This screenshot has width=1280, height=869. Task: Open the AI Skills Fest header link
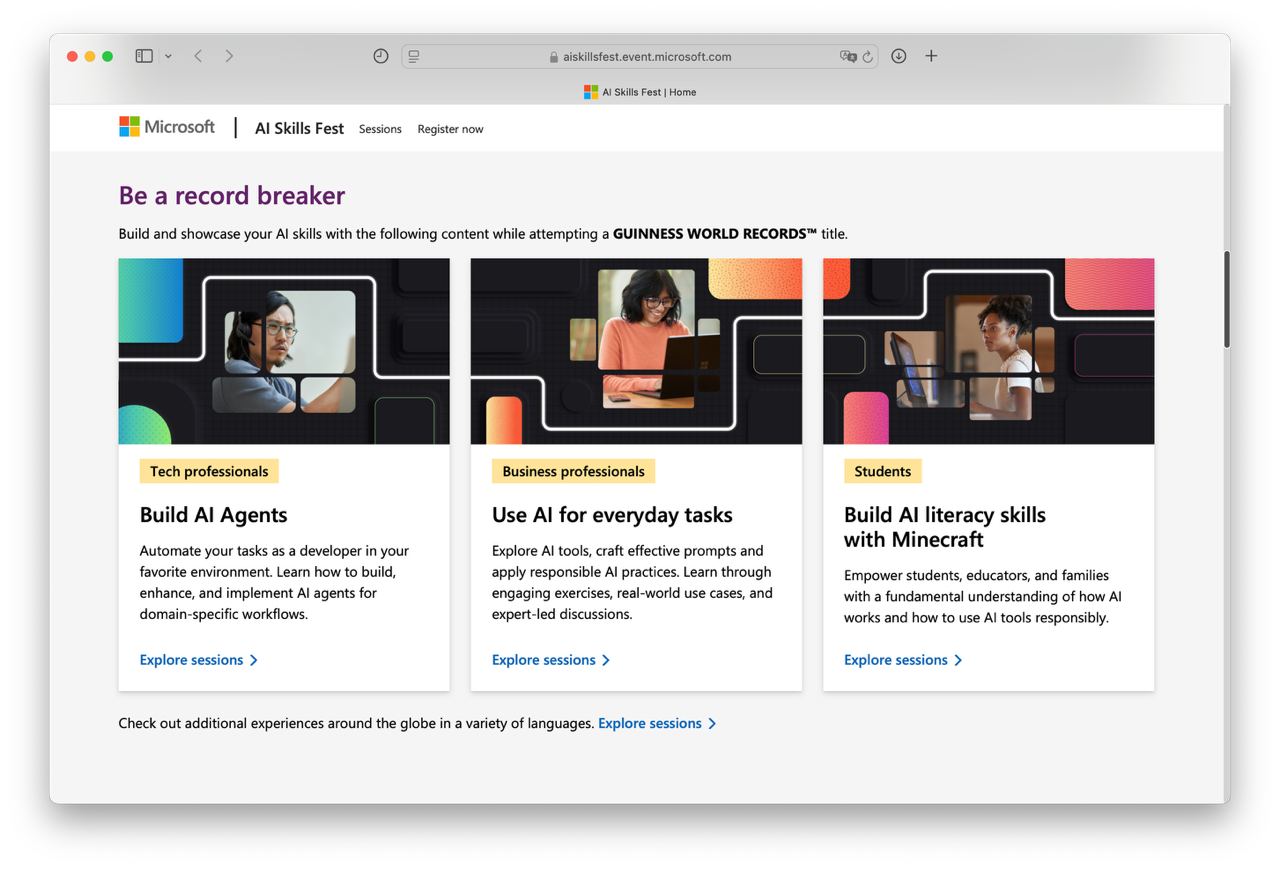coord(299,128)
